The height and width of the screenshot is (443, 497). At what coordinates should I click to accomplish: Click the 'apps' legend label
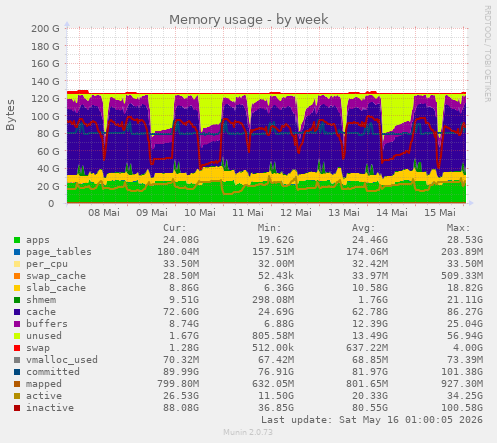tap(38, 240)
